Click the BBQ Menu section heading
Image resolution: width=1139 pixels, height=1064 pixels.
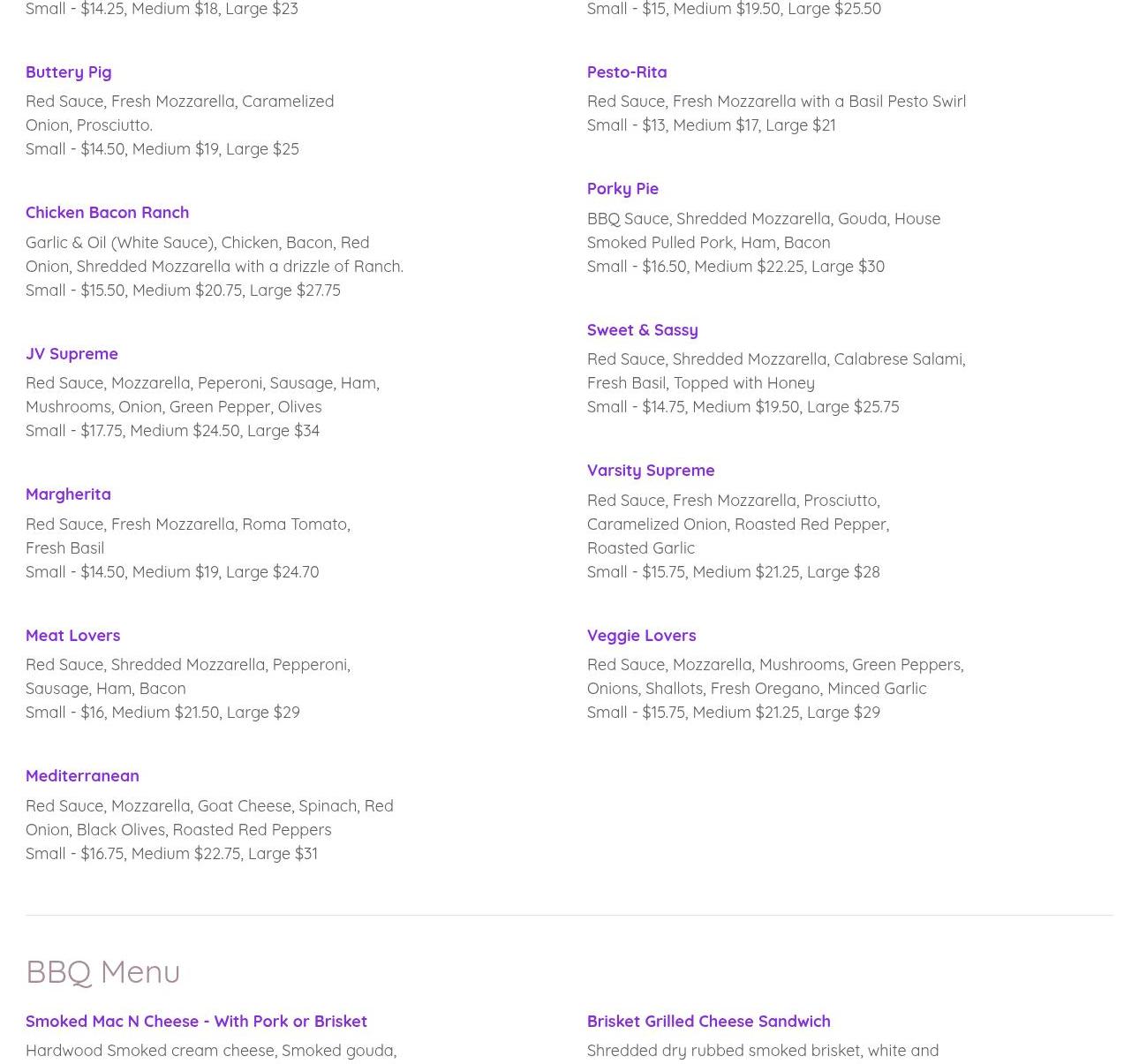click(102, 971)
